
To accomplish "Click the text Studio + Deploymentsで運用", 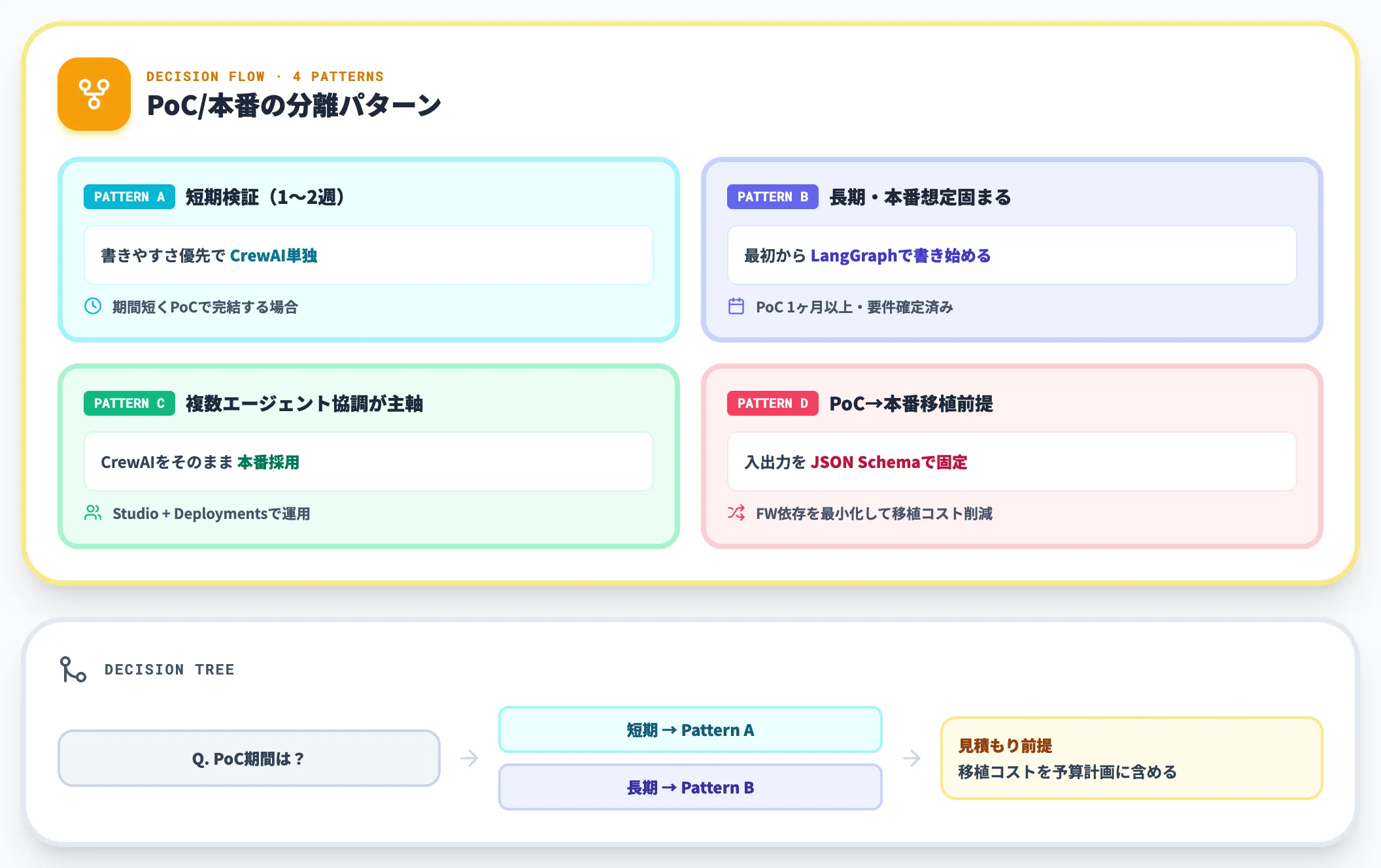I will coord(211,513).
